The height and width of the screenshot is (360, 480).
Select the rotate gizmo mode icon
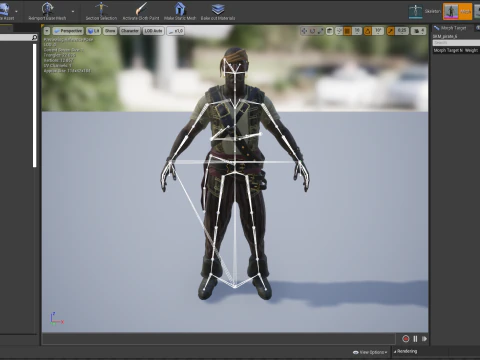click(x=312, y=31)
